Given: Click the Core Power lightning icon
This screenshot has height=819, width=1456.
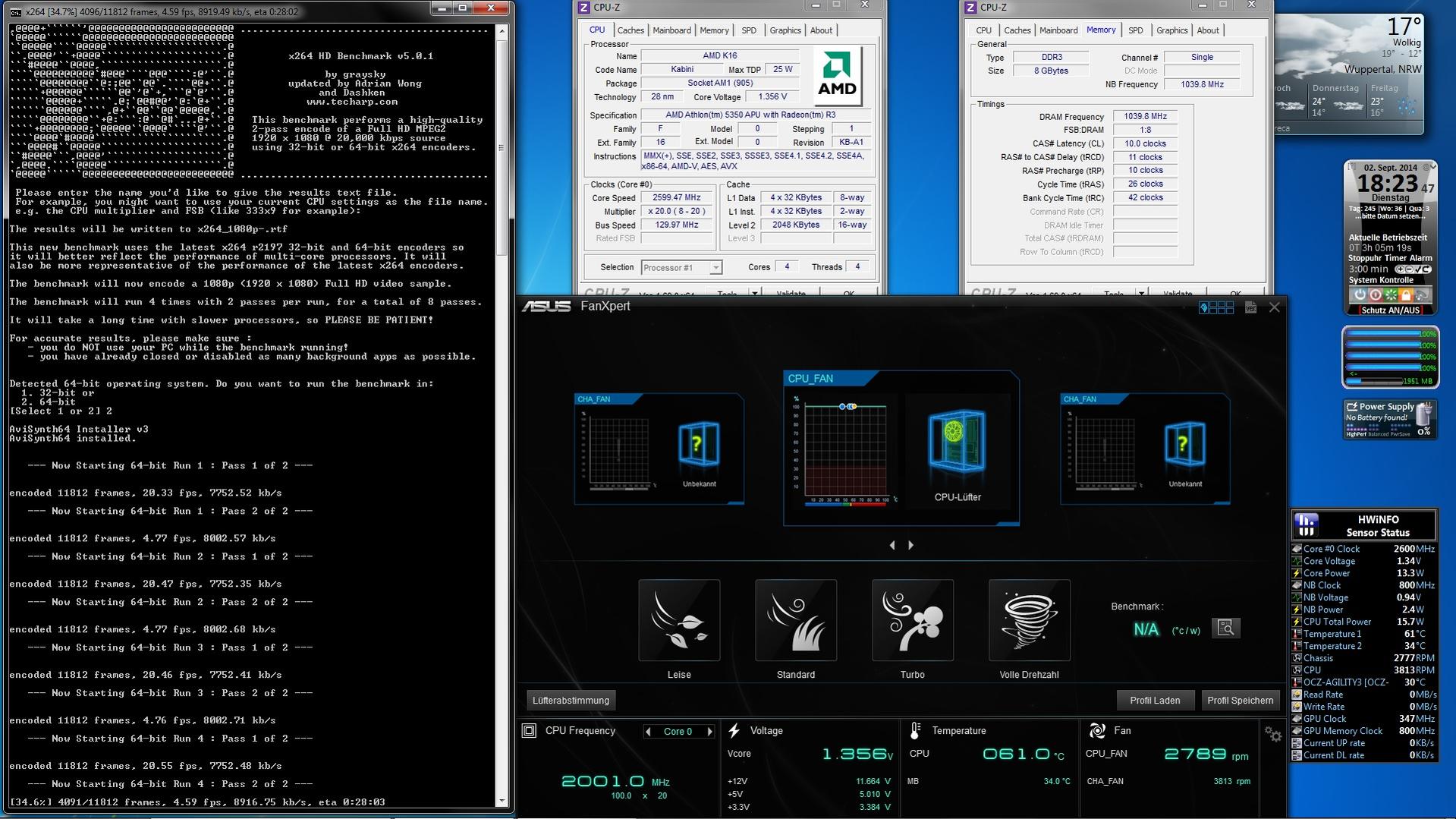Looking at the screenshot, I should [x=1297, y=573].
